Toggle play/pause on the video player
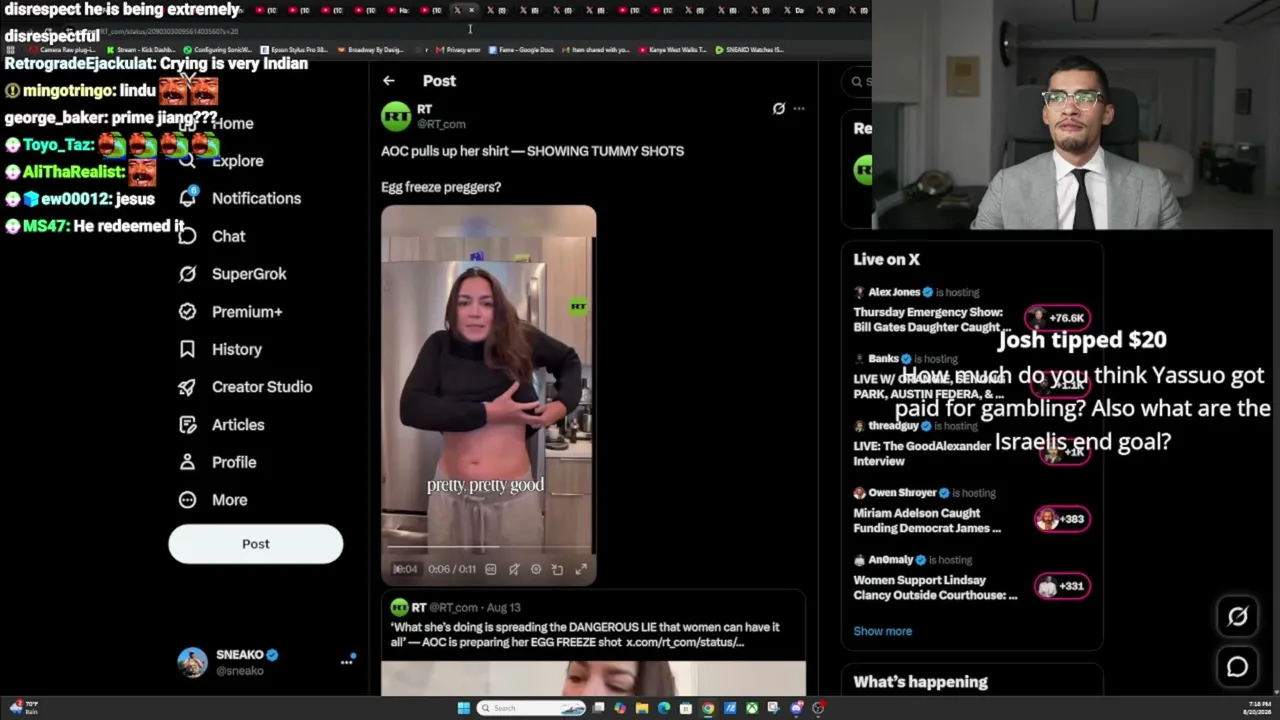 click(398, 569)
